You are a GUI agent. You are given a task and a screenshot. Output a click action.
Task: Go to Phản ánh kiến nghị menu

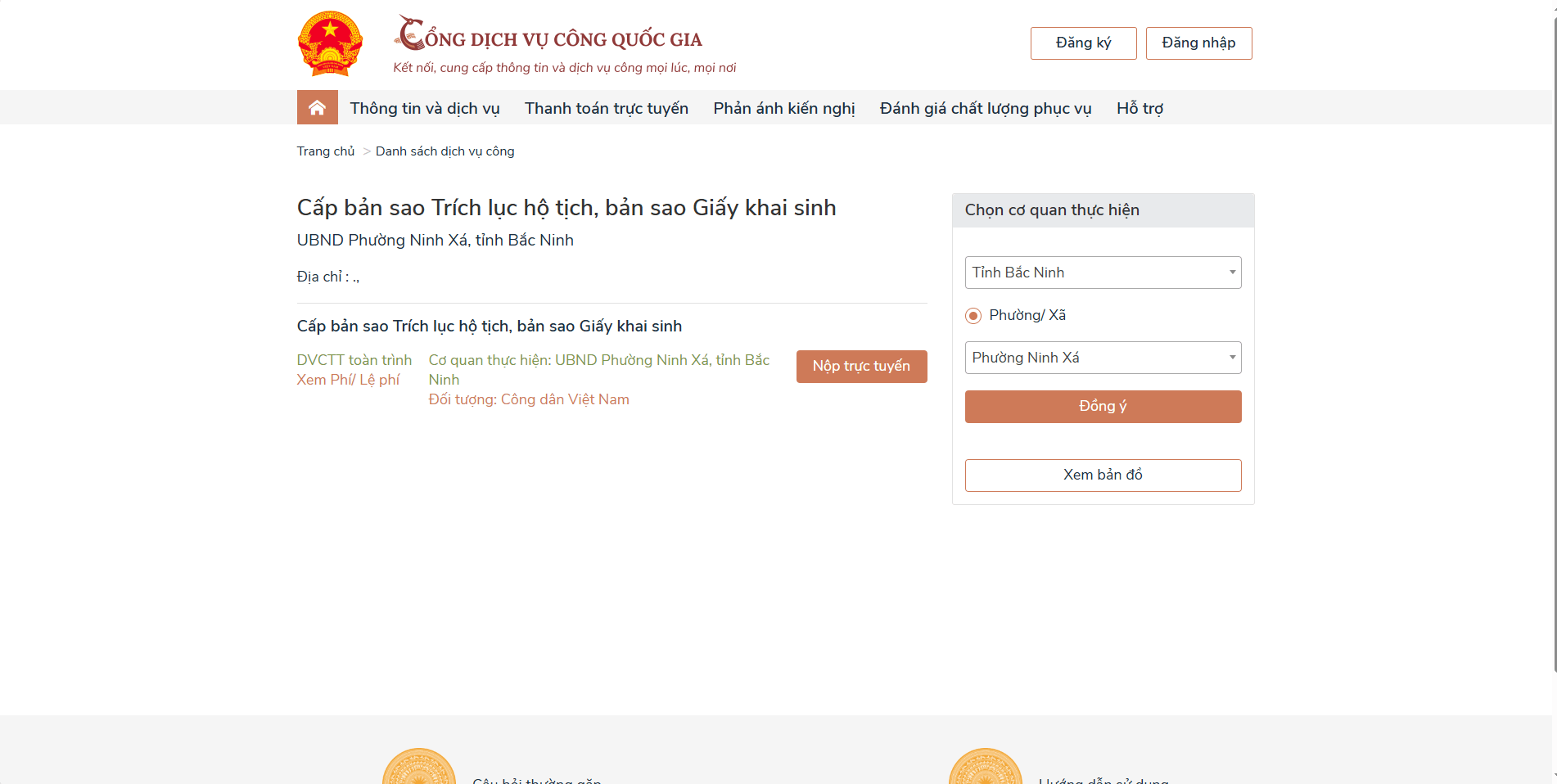click(x=783, y=109)
